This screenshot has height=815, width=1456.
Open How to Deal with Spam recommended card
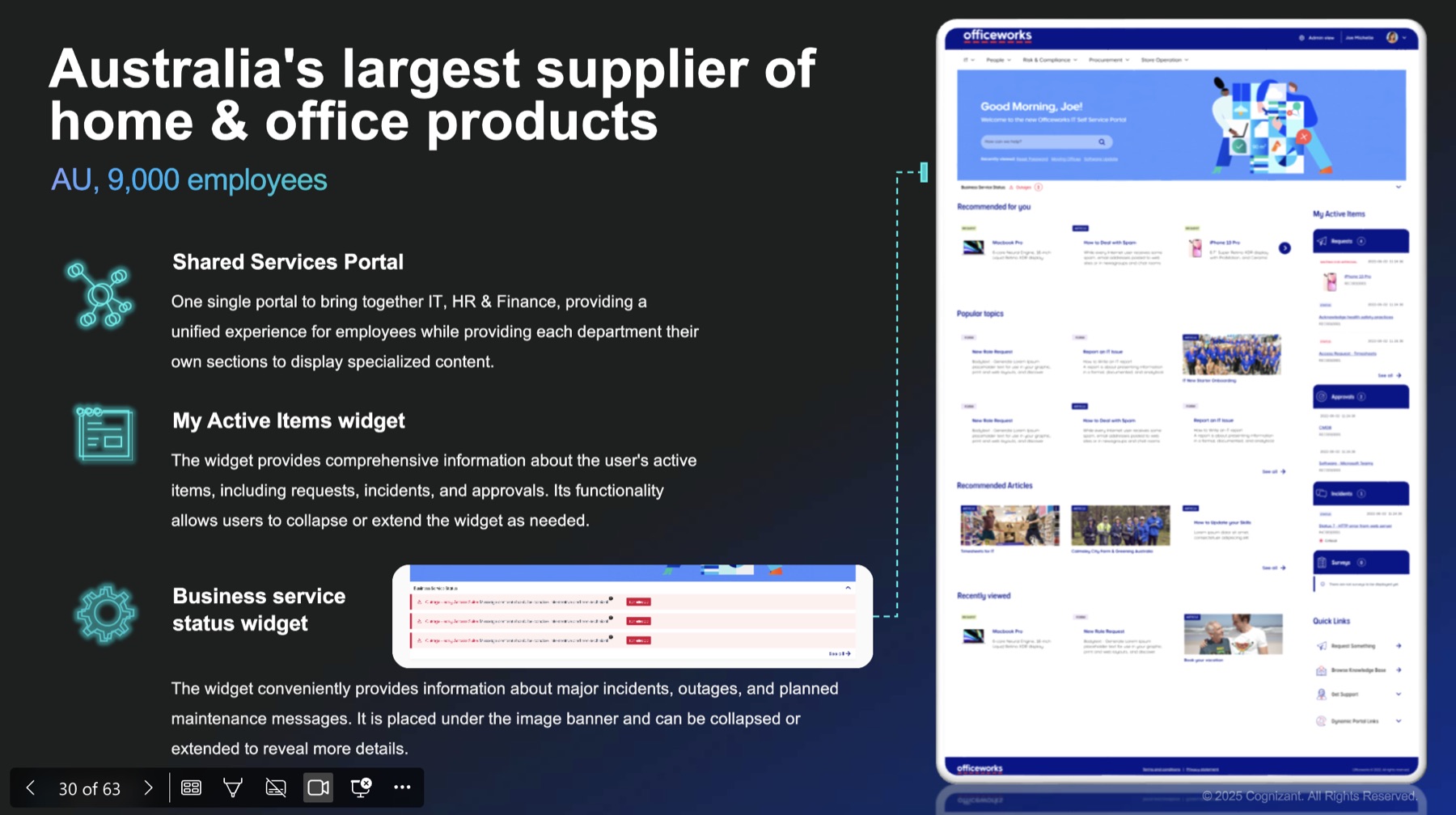point(1118,247)
